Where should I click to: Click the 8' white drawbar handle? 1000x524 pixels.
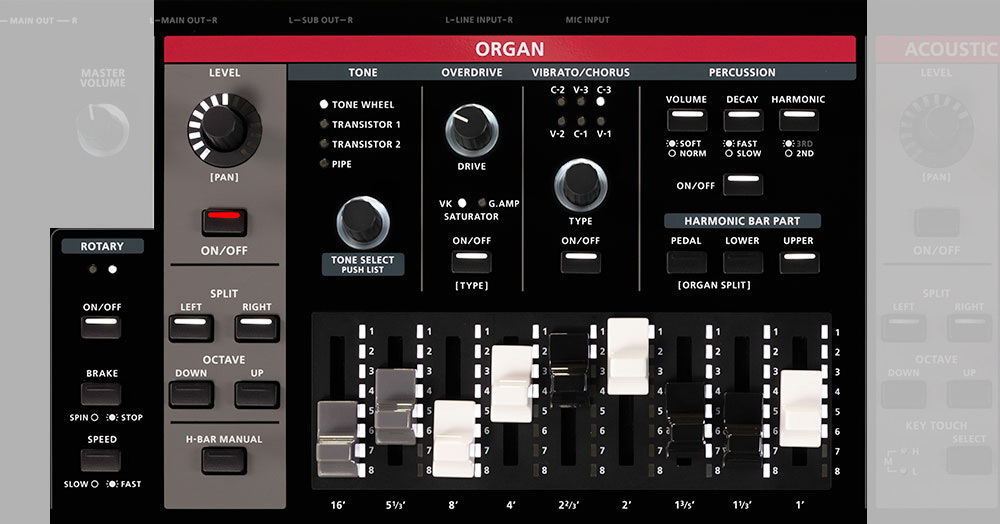pos(454,439)
